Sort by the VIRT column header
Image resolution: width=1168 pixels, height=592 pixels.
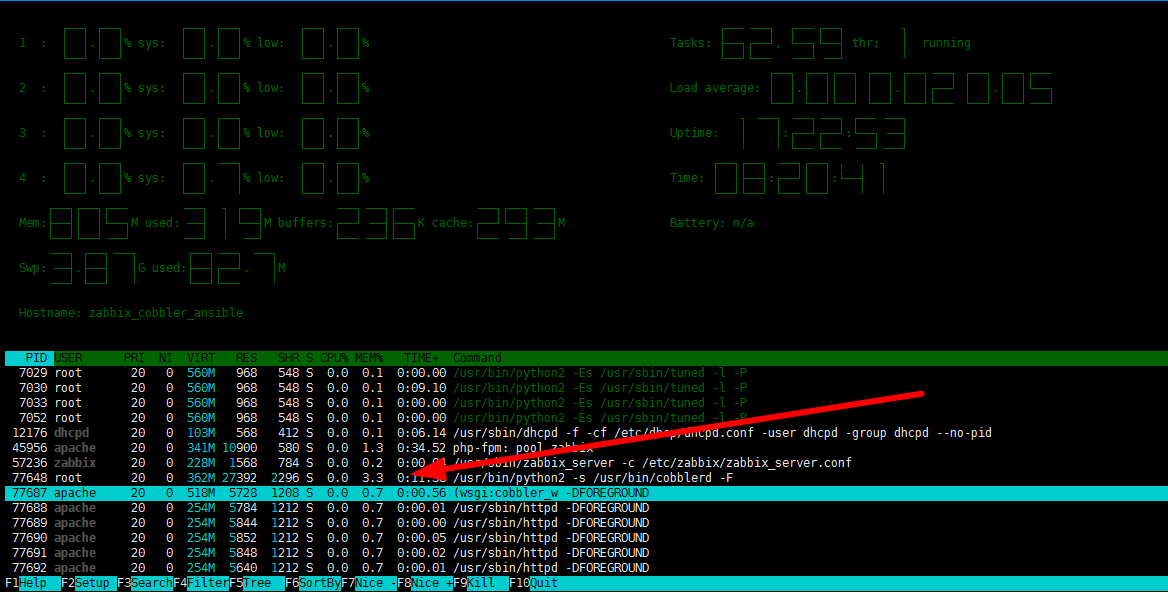tap(201, 358)
